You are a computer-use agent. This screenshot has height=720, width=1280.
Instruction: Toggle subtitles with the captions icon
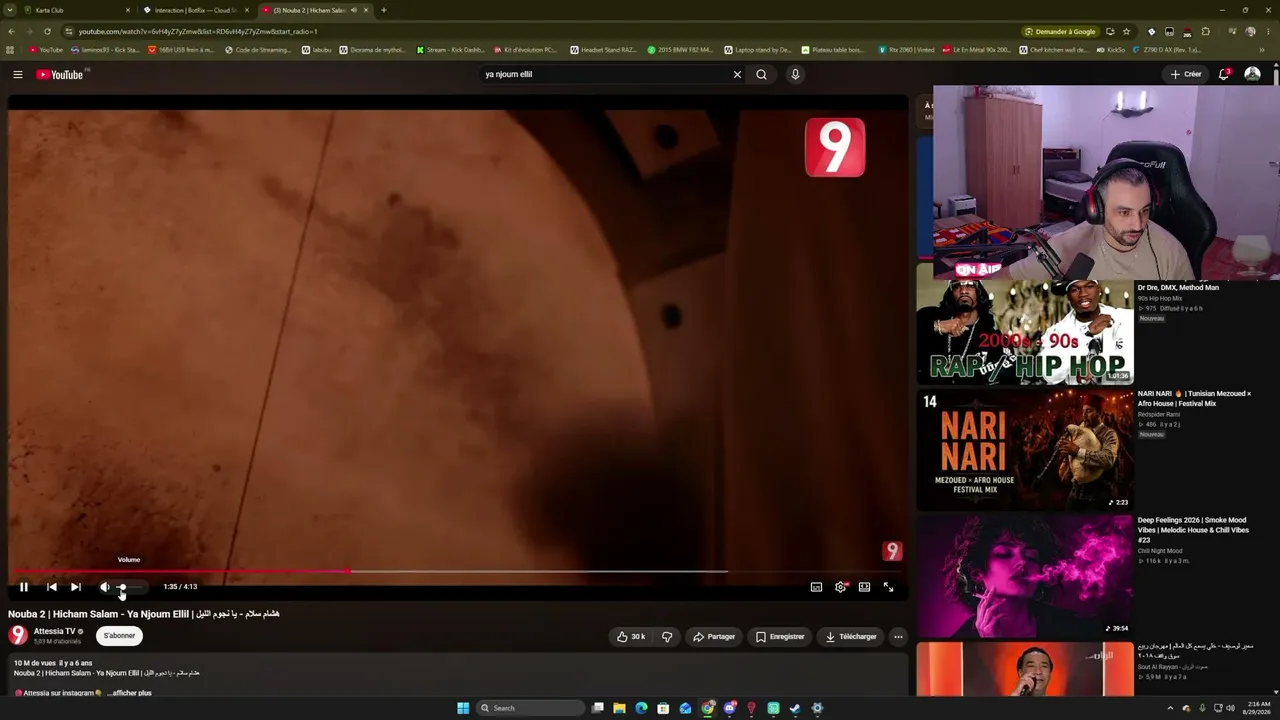click(816, 587)
